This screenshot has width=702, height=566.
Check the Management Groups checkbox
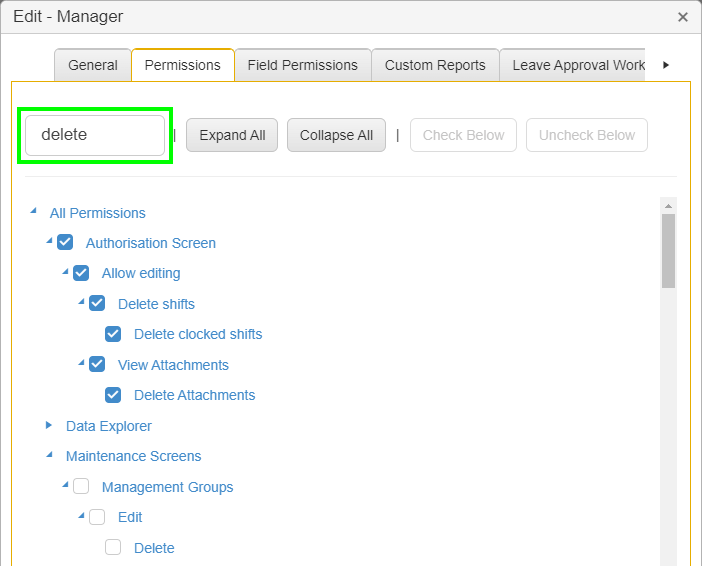(81, 486)
